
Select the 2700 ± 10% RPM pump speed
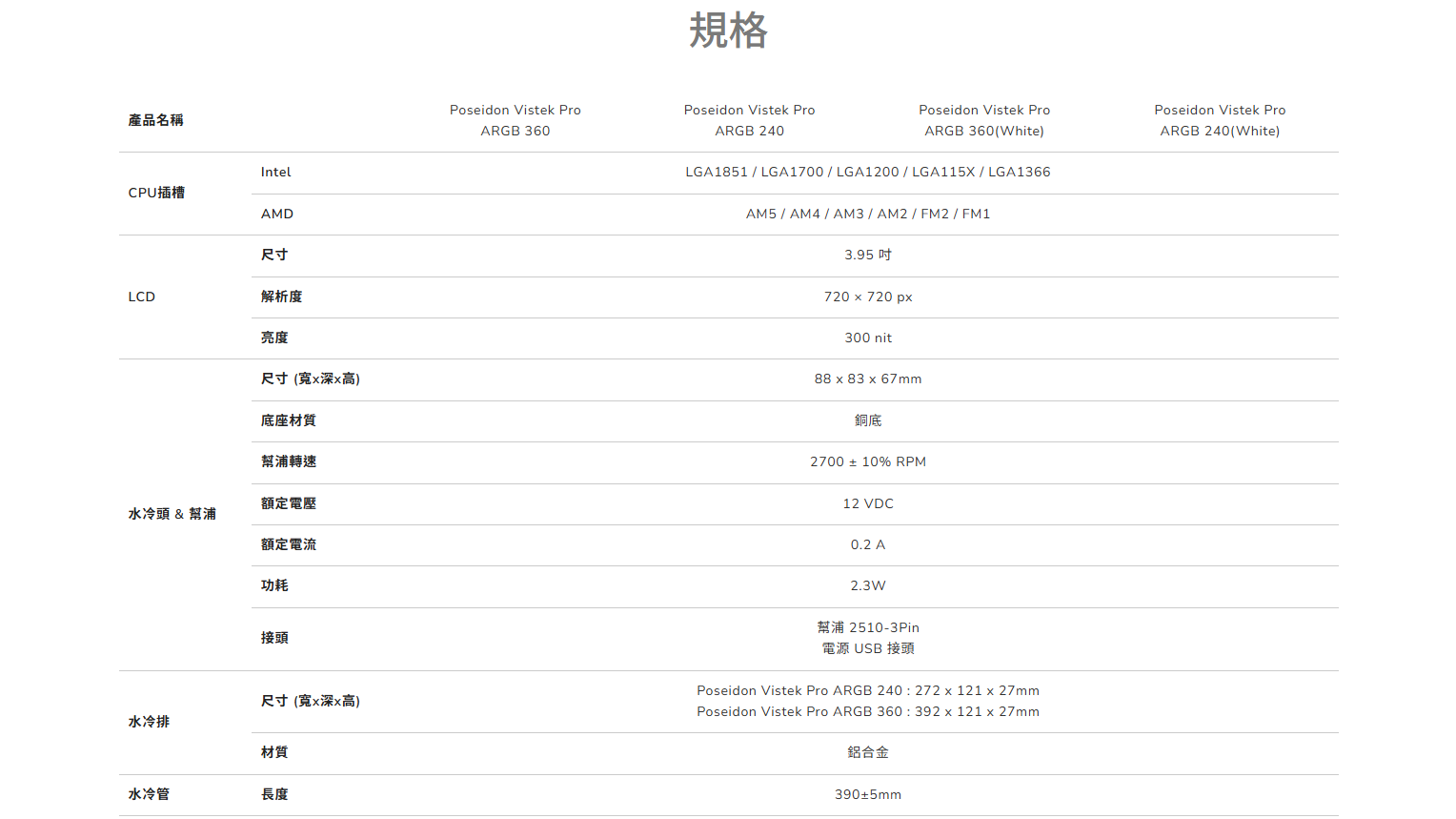point(868,462)
